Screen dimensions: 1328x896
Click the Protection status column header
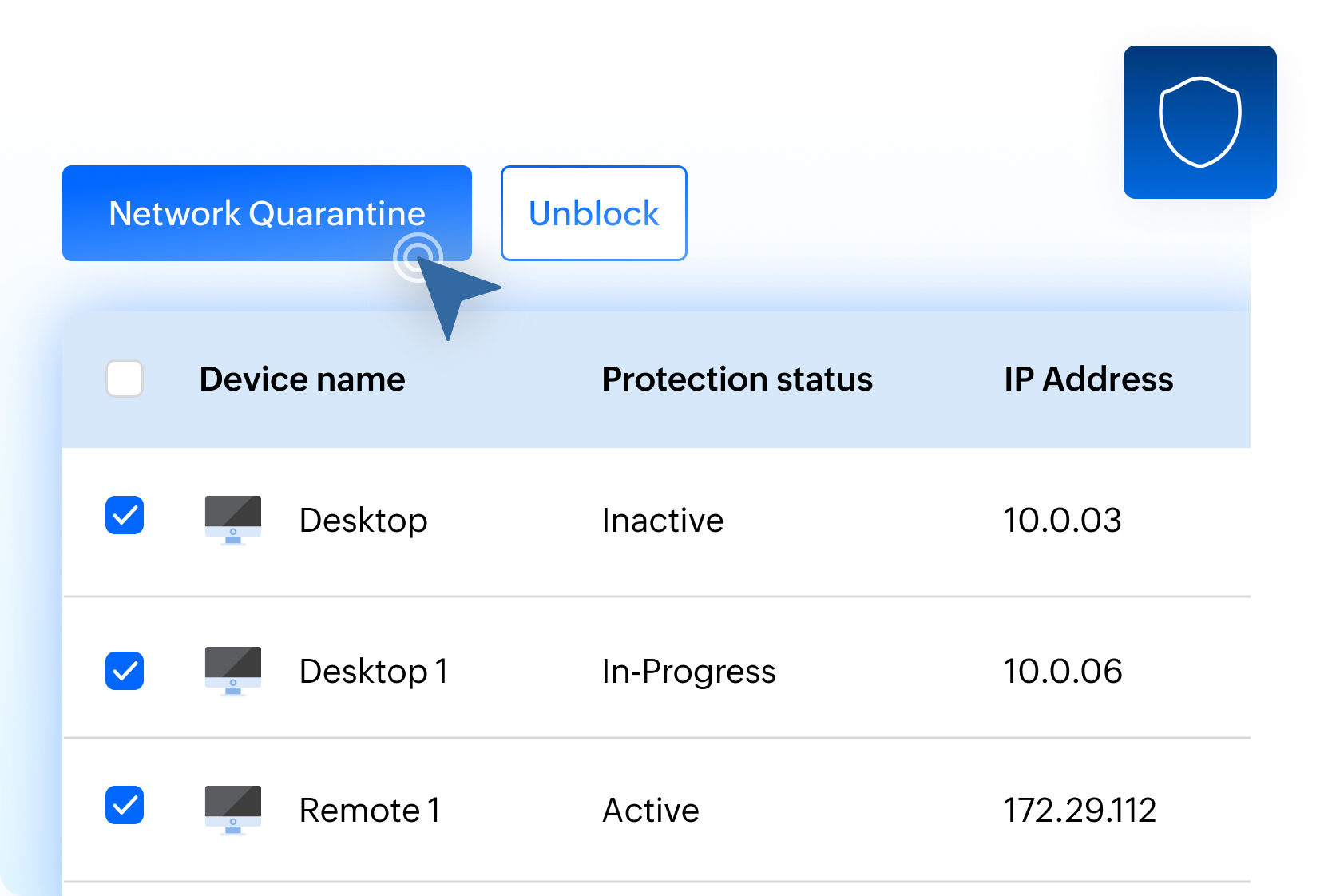point(737,379)
